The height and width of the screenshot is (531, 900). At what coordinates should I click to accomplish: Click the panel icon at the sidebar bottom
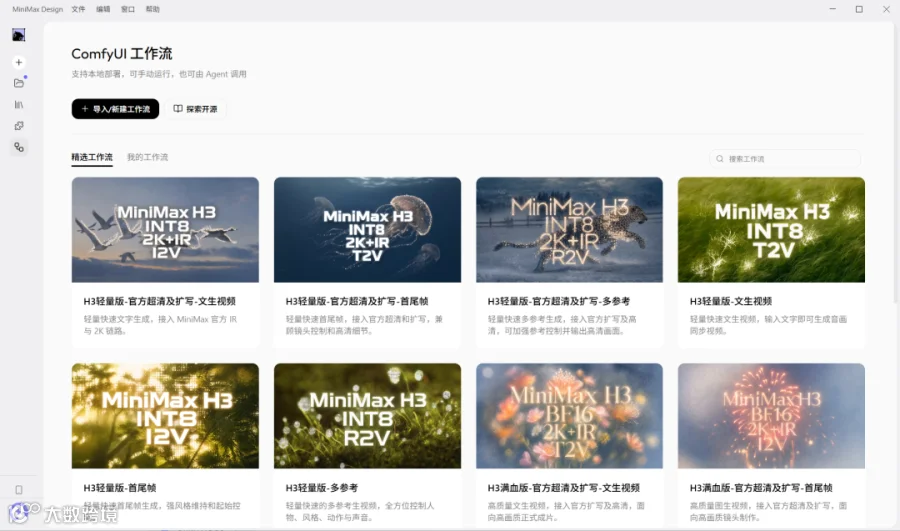click(x=19, y=490)
